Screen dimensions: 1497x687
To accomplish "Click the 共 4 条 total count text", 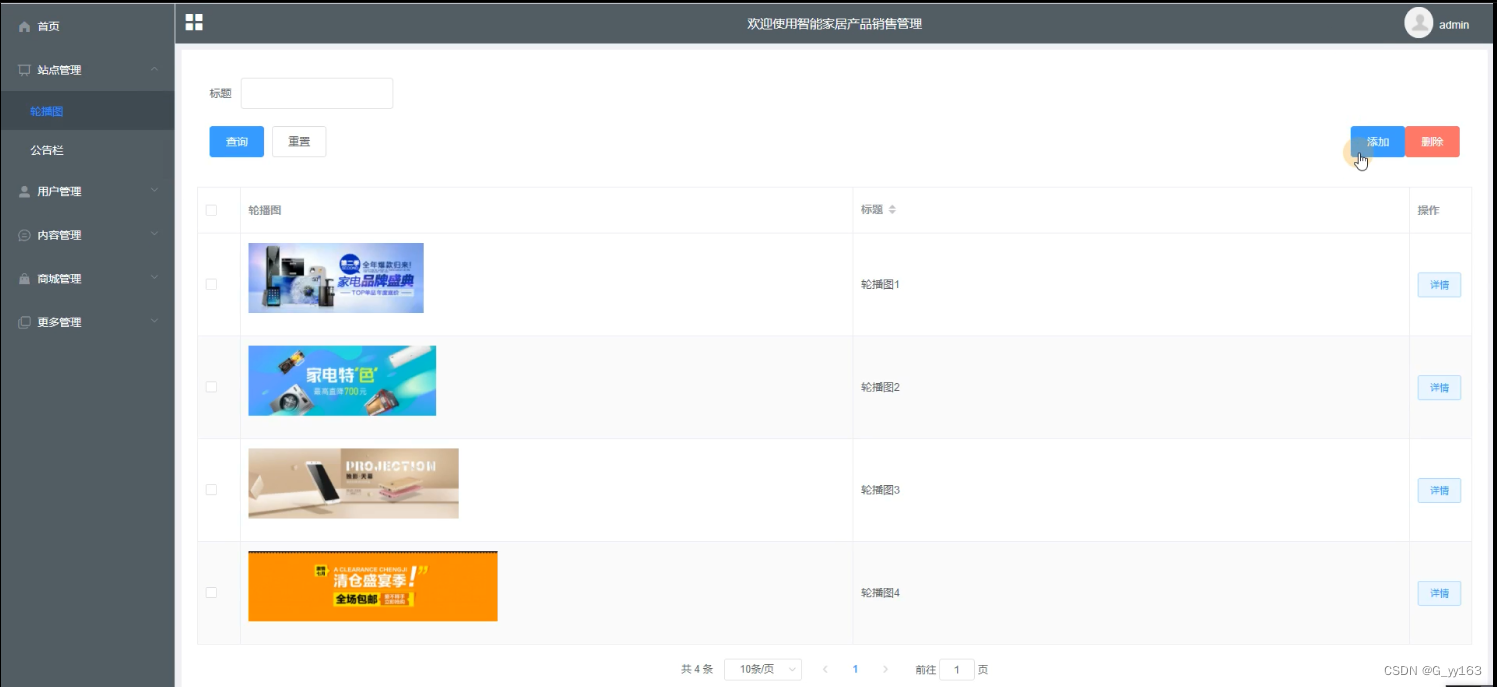I will coord(697,669).
